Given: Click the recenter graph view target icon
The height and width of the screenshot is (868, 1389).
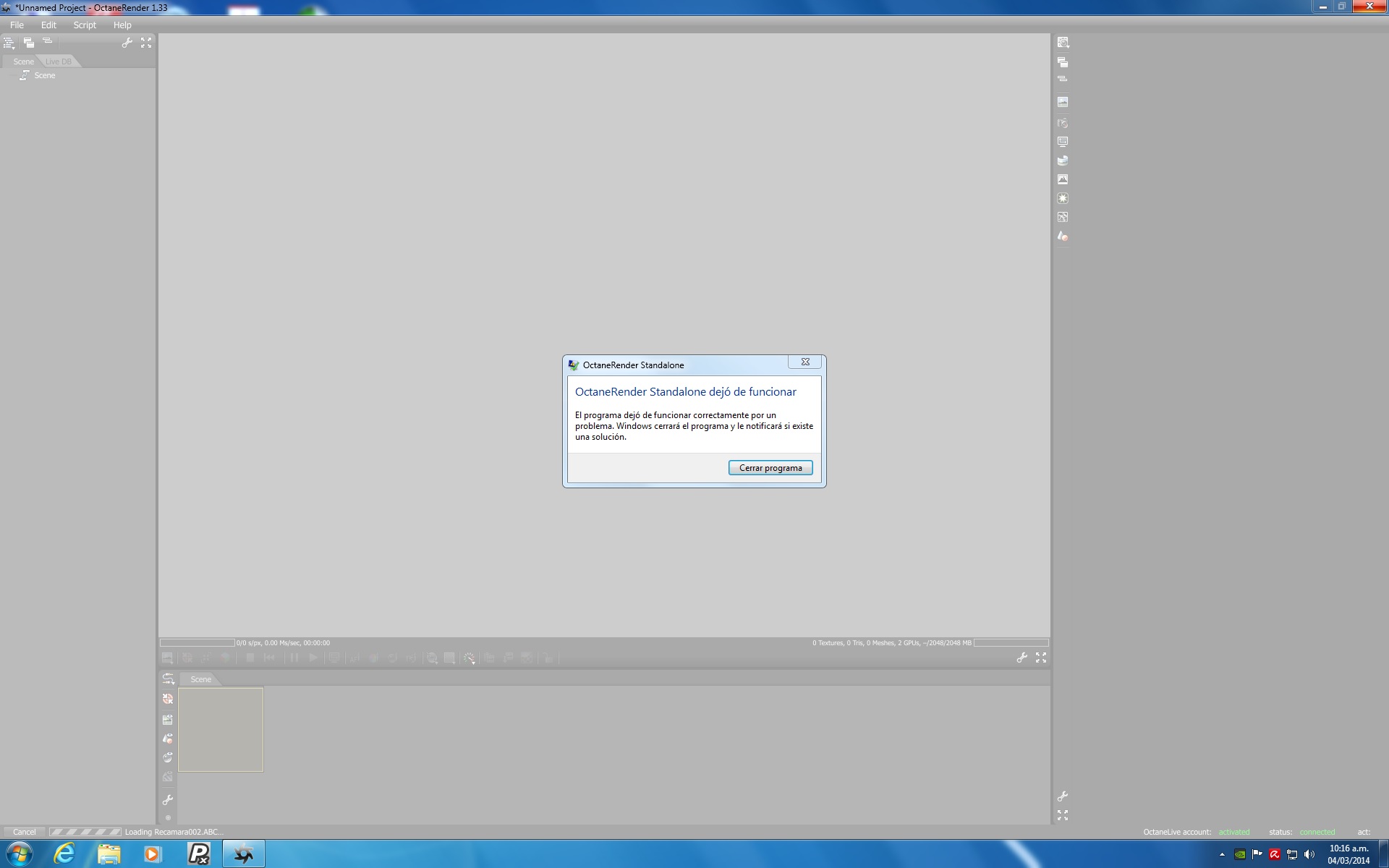Looking at the screenshot, I should click(x=168, y=699).
